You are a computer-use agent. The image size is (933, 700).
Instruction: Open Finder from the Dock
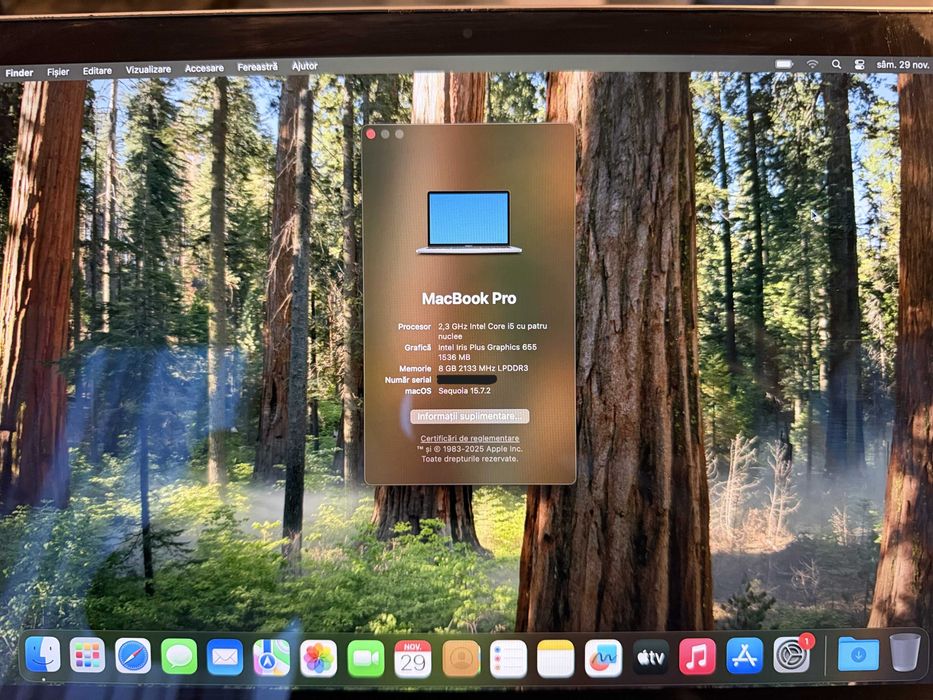(x=43, y=654)
